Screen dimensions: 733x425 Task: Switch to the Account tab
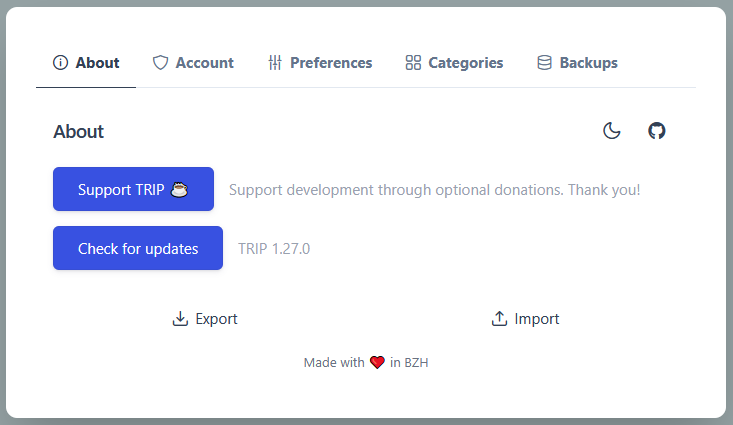coord(204,63)
